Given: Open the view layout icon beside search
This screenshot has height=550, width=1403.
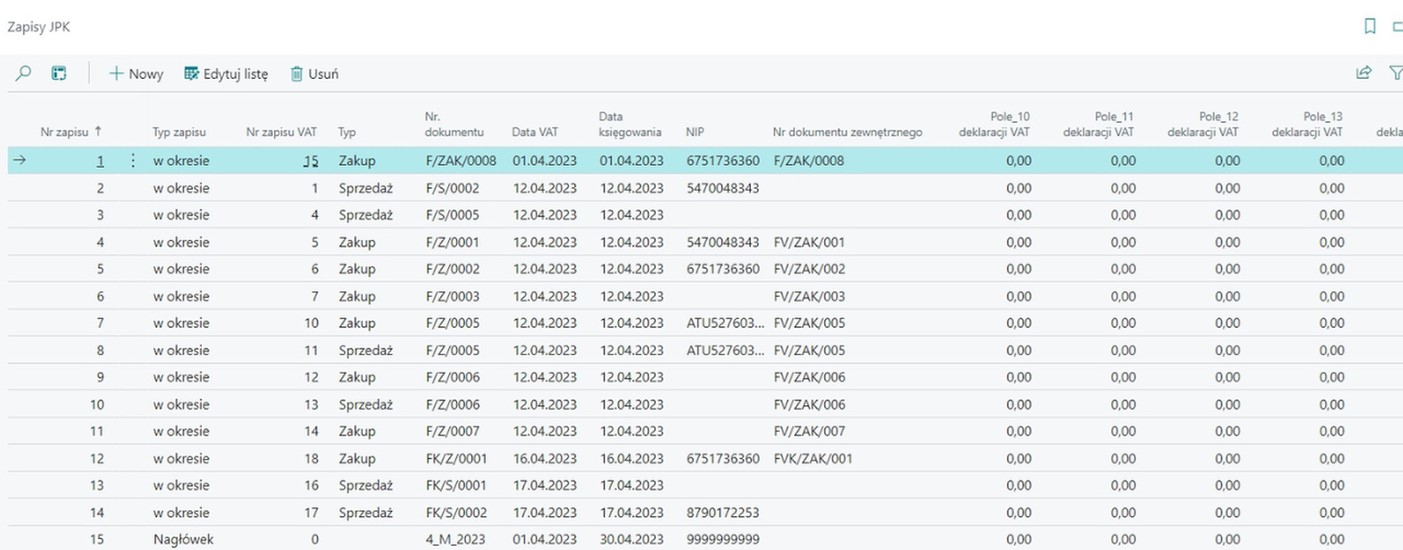Looking at the screenshot, I should (x=59, y=73).
